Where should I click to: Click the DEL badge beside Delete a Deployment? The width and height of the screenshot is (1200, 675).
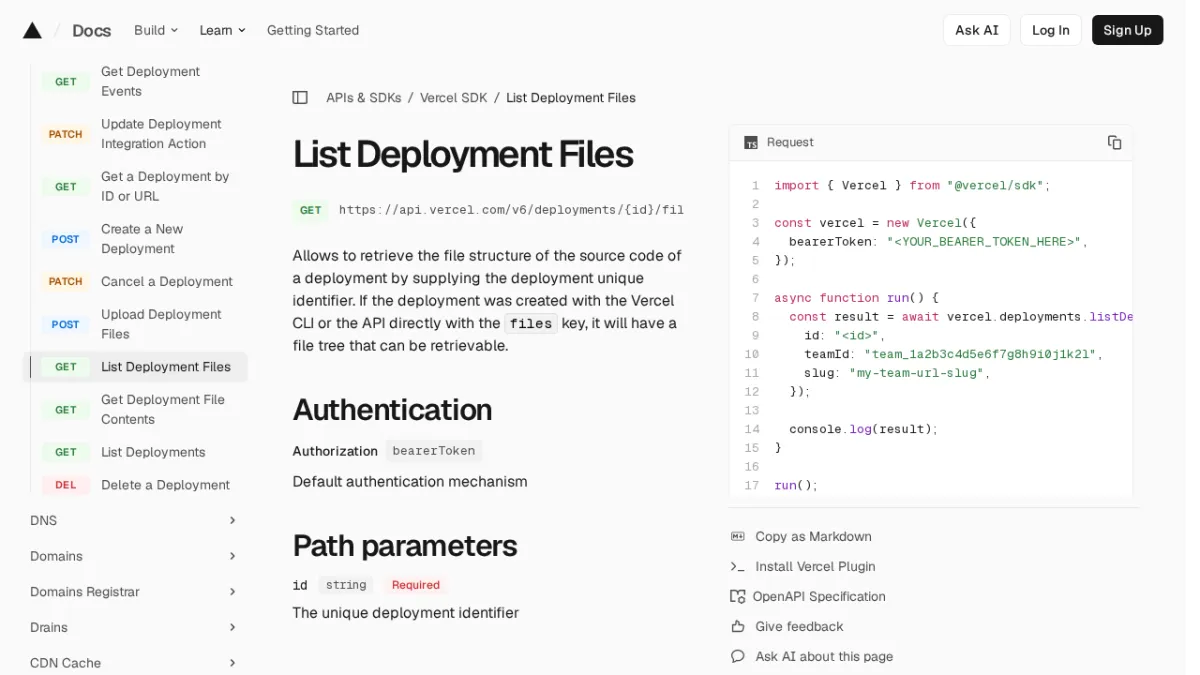(x=66, y=485)
